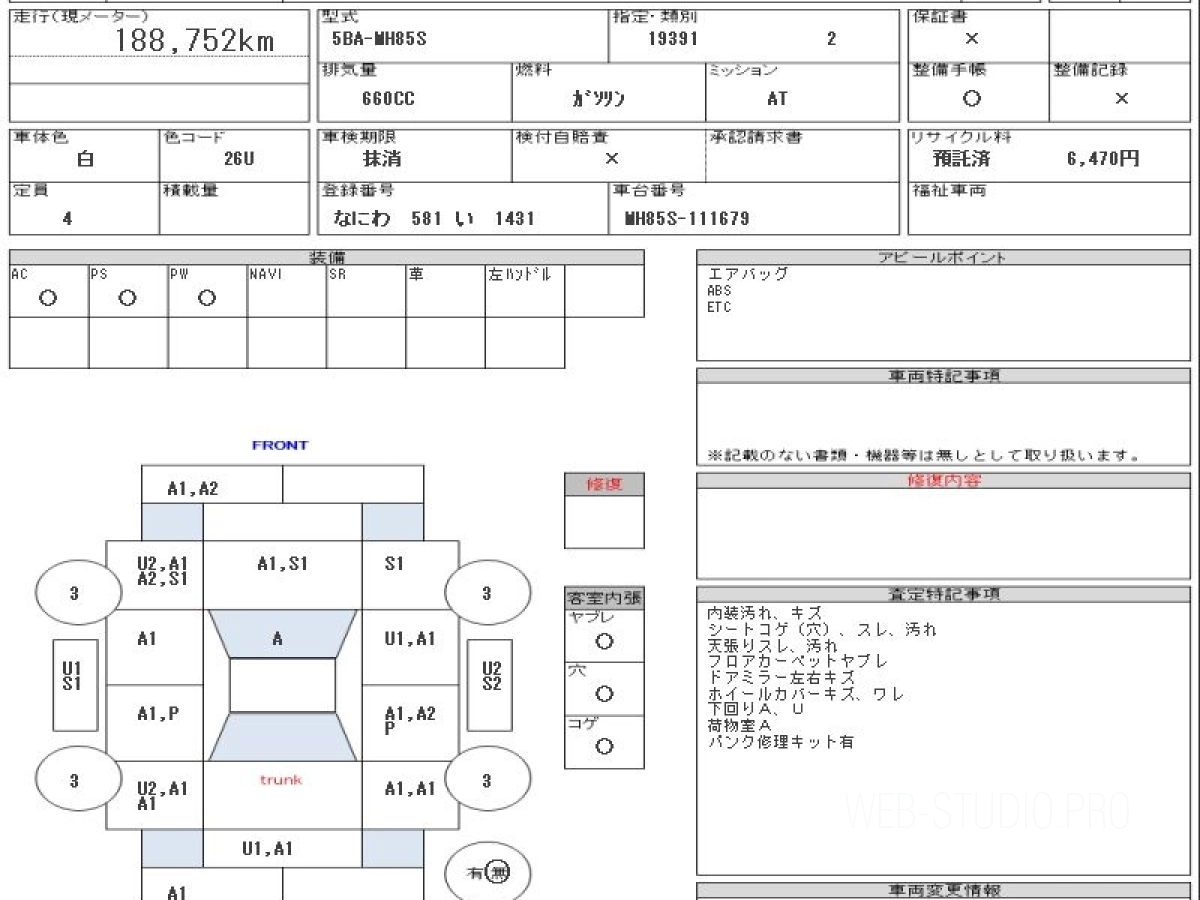Viewport: 1200px width, 900px height.
Task: Click the windshield area marked A
Action: [282, 634]
